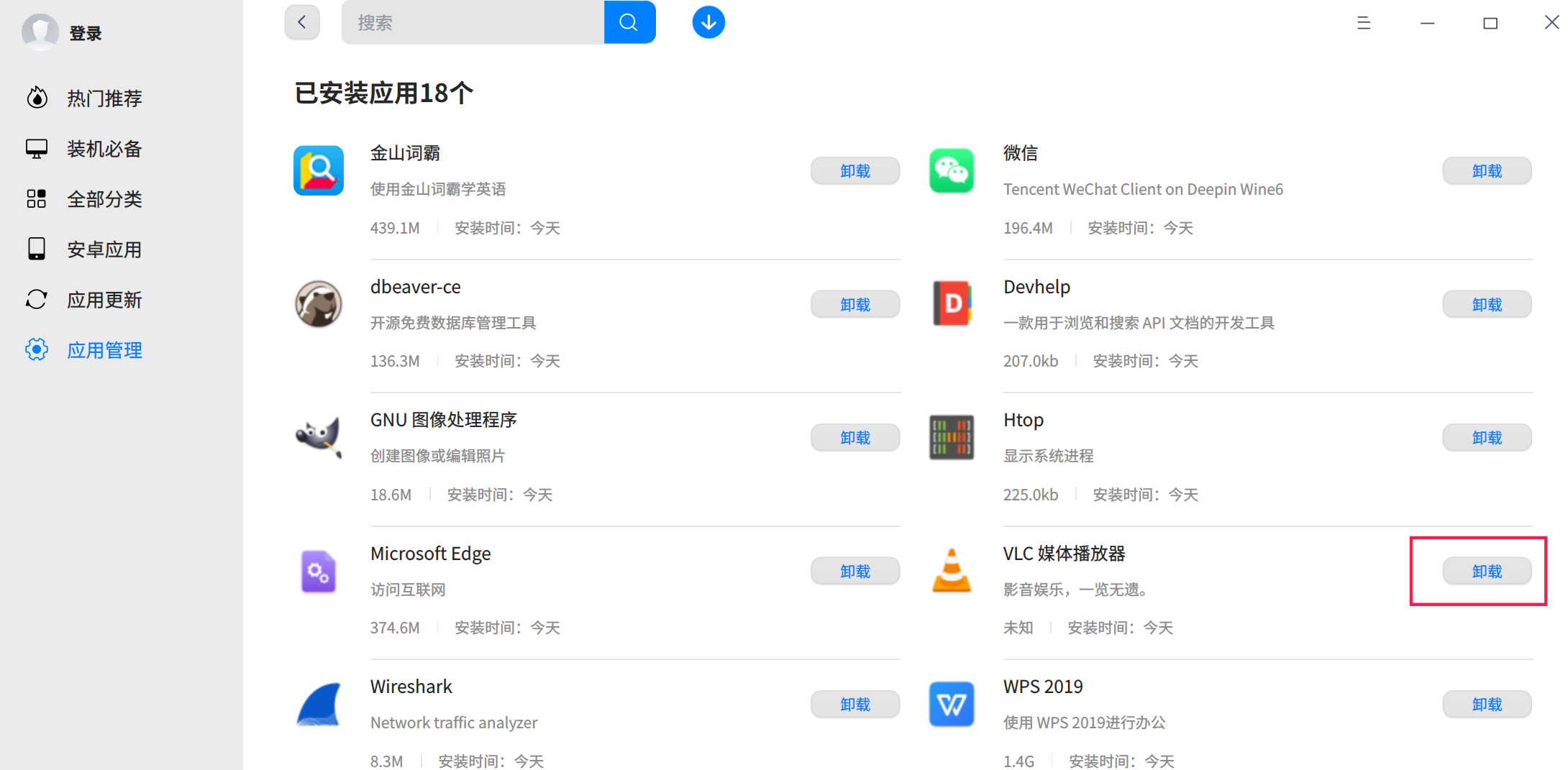Uninstall WPS 2019 with 卸载 button
Viewport: 1568px width, 770px height.
click(1487, 705)
